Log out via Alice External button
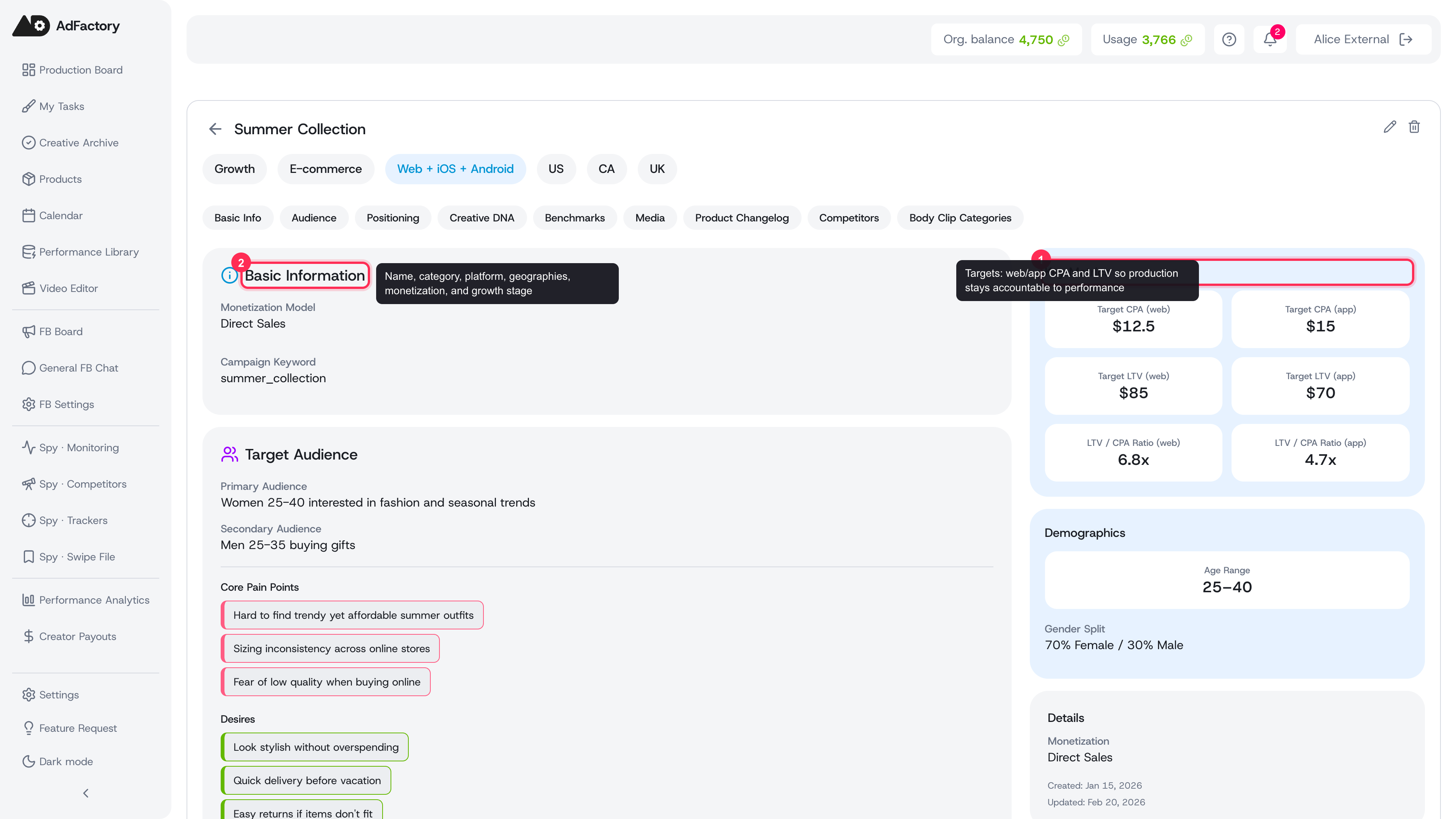 pos(1363,39)
